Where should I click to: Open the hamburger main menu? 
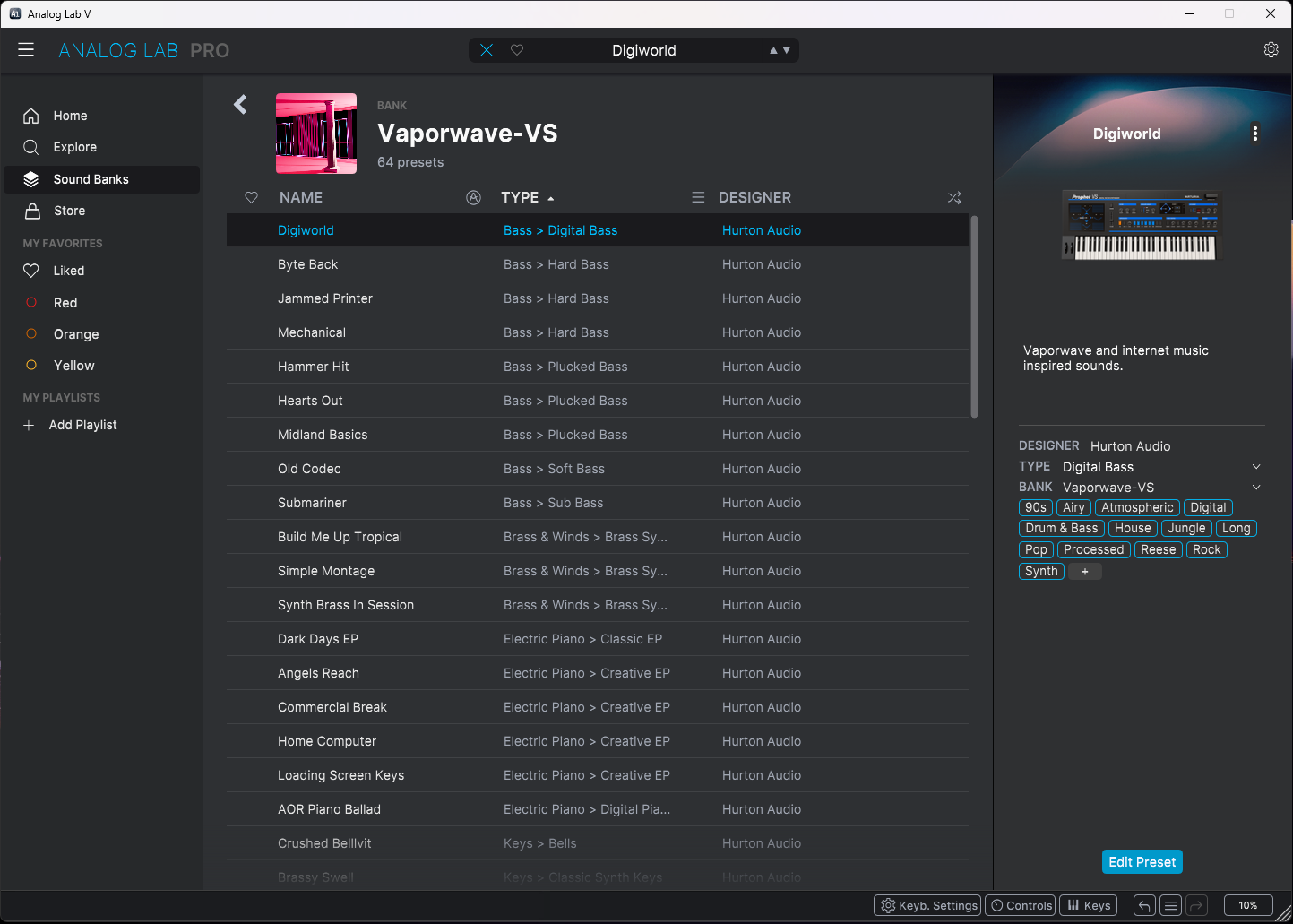[x=26, y=50]
